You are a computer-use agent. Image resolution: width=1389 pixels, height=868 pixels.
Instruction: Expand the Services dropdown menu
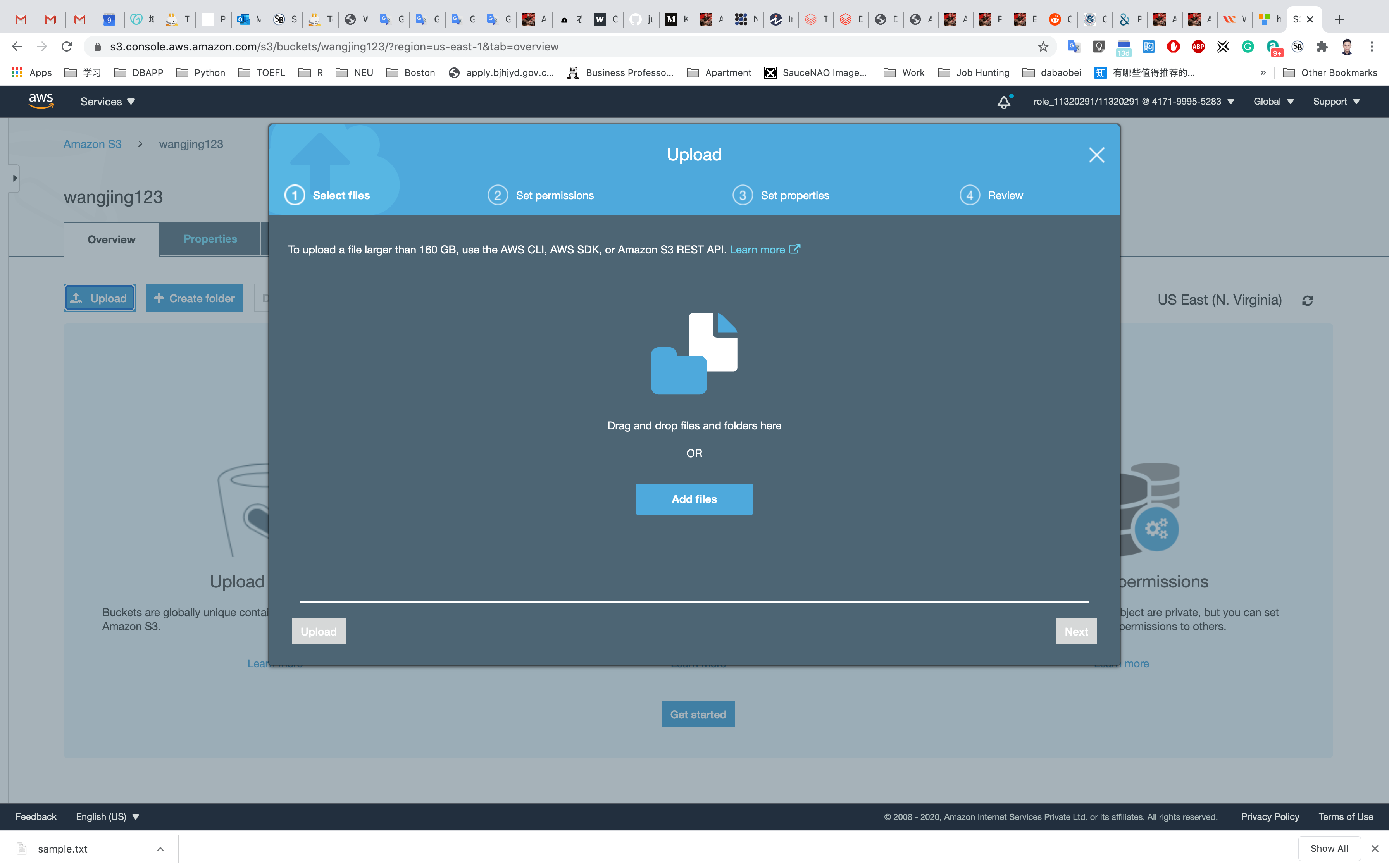pos(107,102)
